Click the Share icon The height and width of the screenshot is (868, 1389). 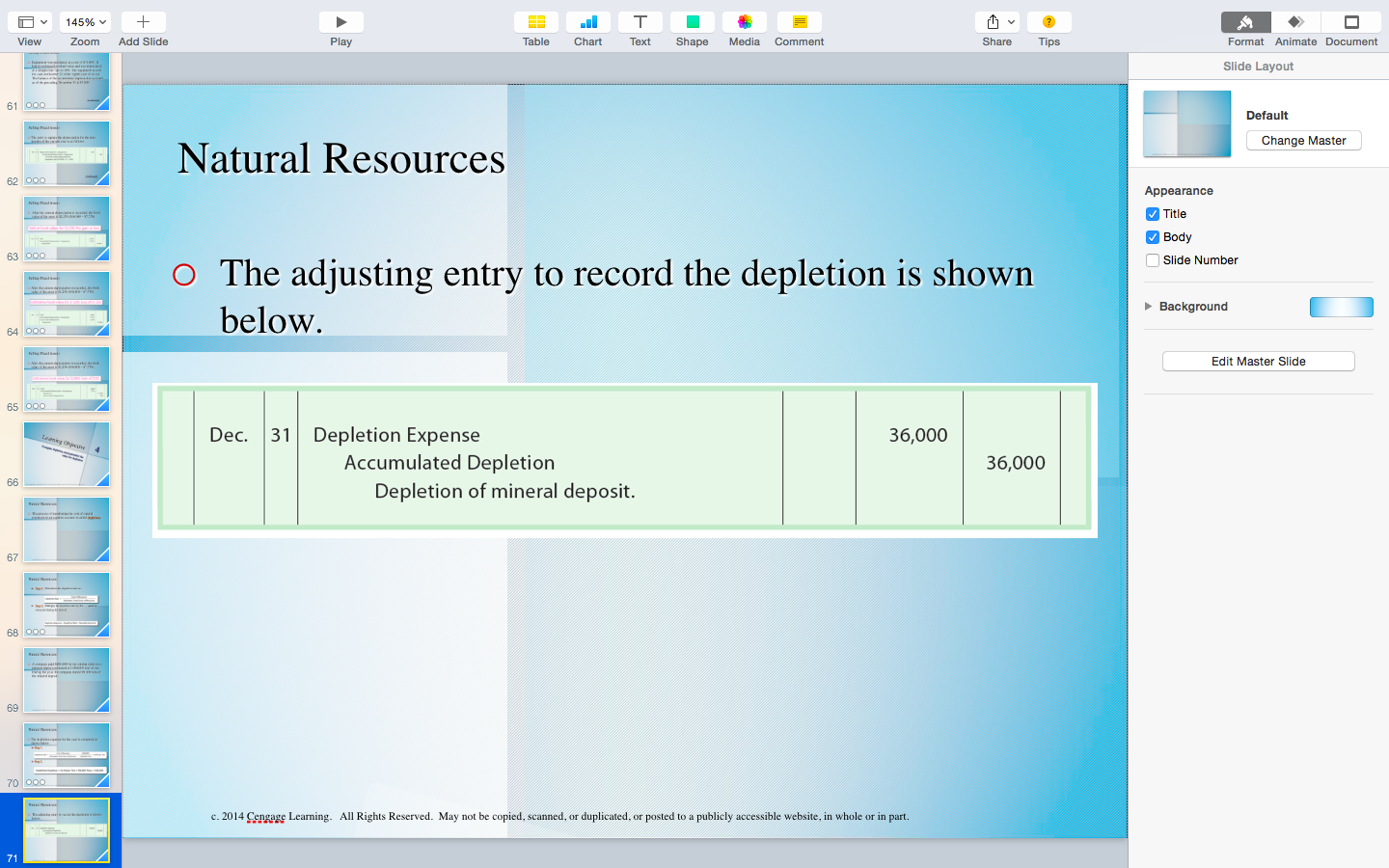tap(993, 22)
